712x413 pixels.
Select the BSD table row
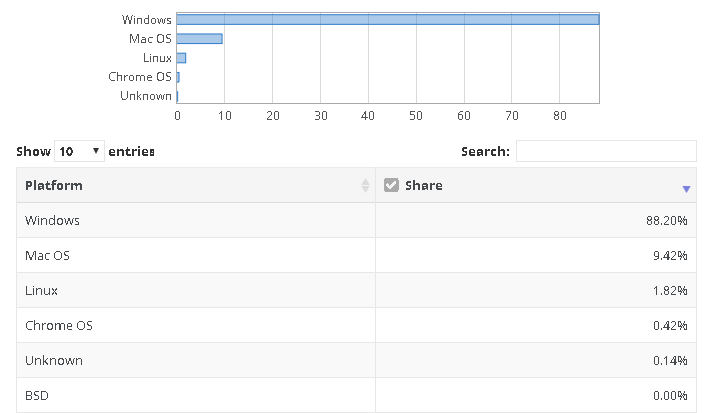(x=356, y=395)
